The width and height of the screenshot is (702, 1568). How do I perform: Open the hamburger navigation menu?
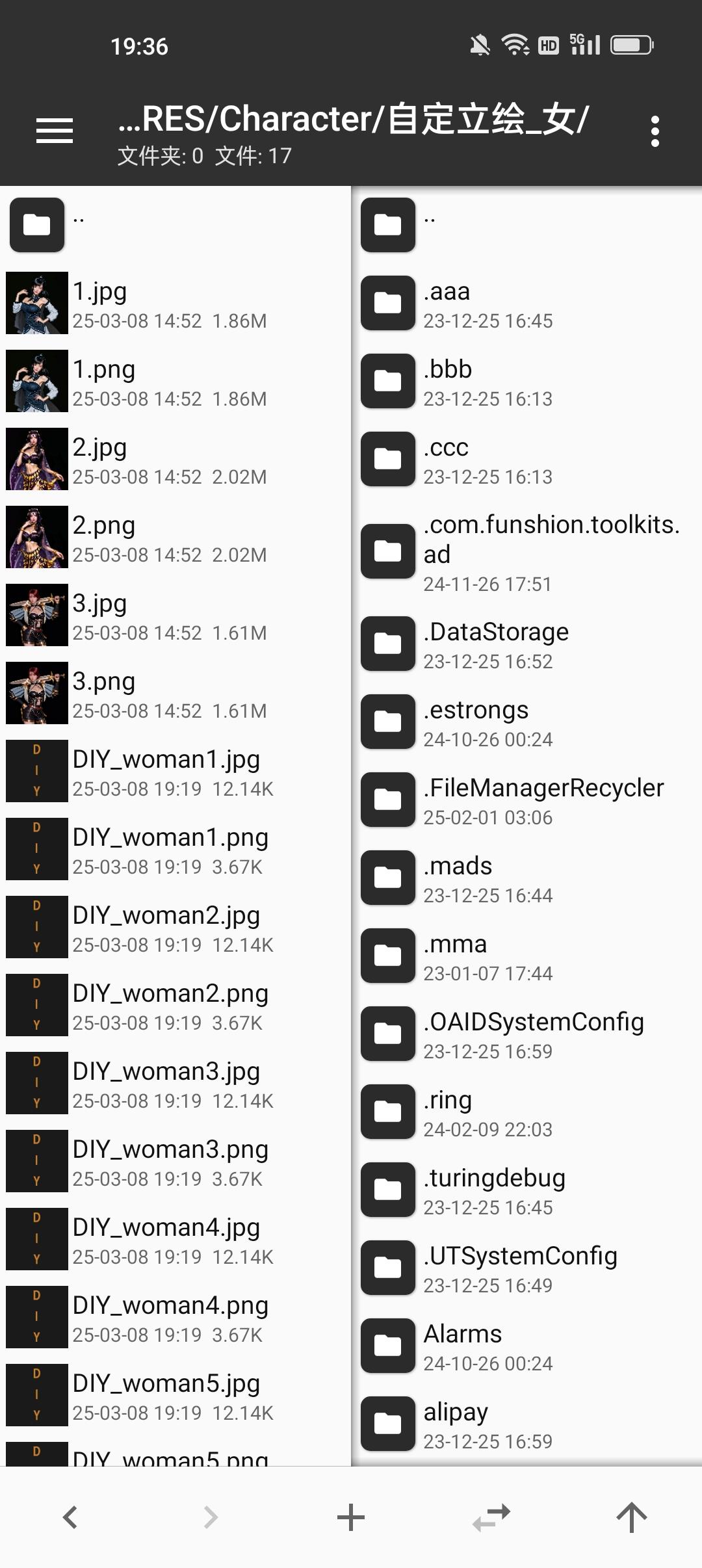55,131
